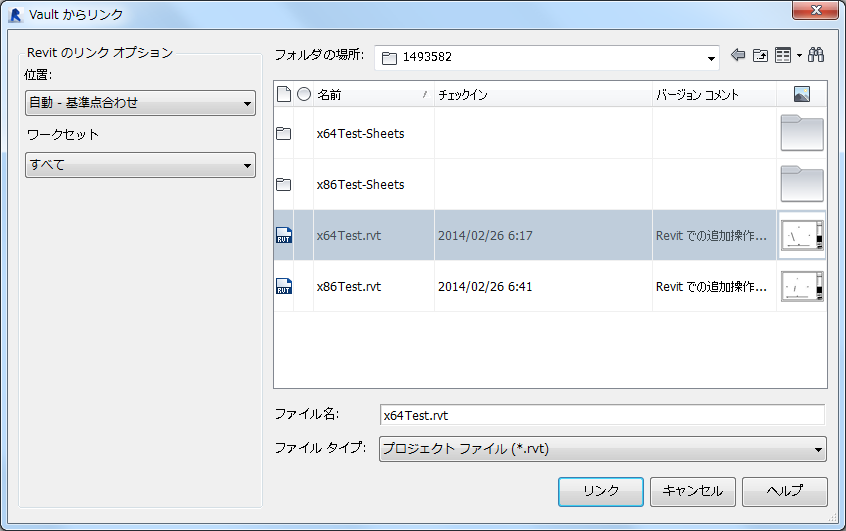Select the x86Test.rvt file name
Screen dimensions: 846x531
point(349,287)
